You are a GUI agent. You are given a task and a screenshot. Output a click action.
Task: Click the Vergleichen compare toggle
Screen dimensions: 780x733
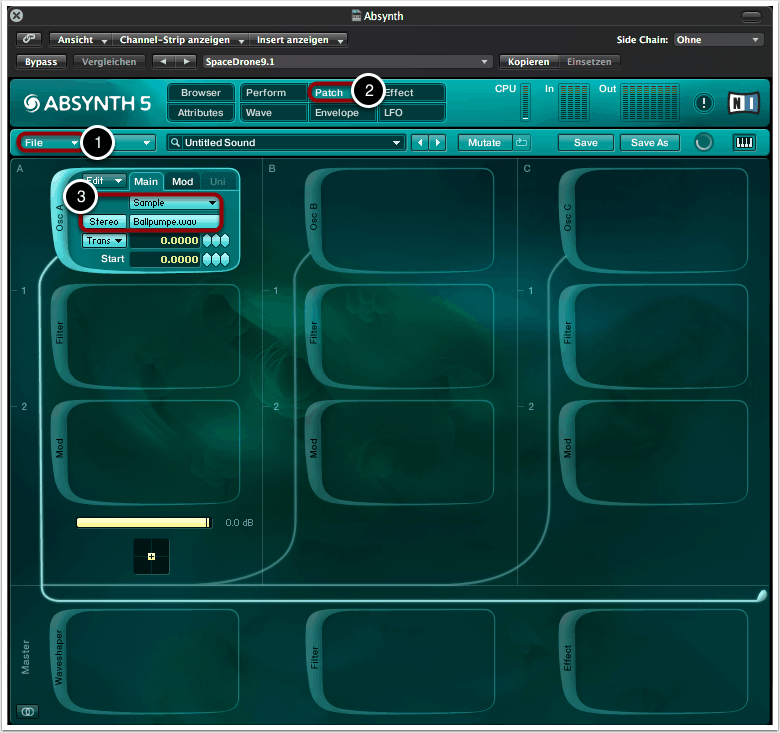(x=109, y=62)
